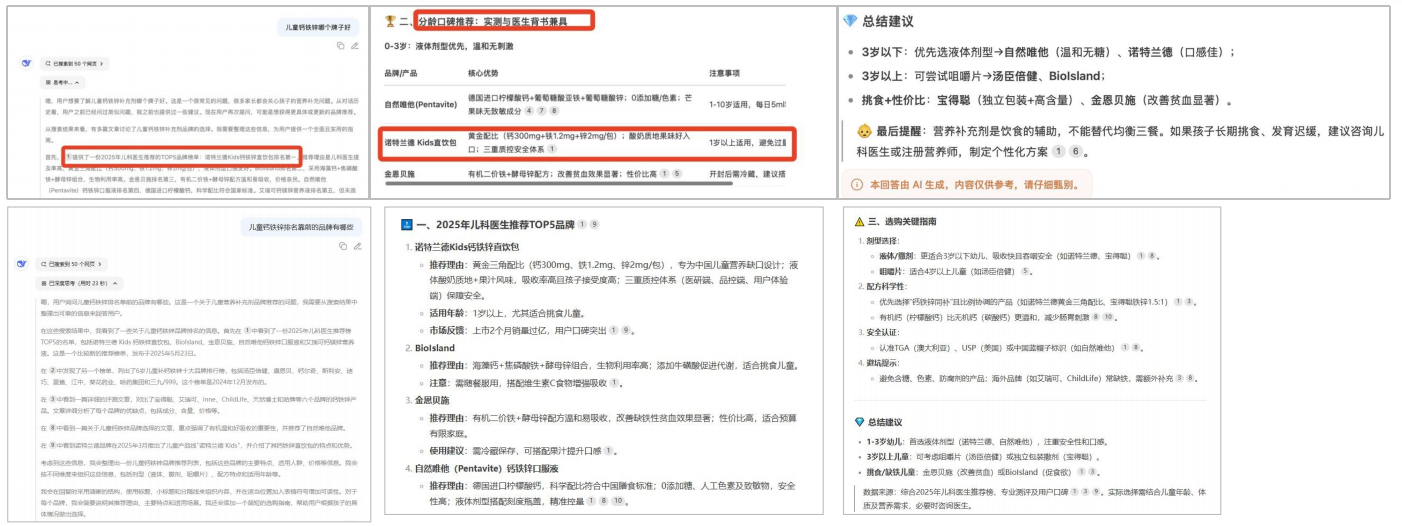This screenshot has width=1402, height=526.
Task: Click guide item 剂型选择
Action: point(885,241)
